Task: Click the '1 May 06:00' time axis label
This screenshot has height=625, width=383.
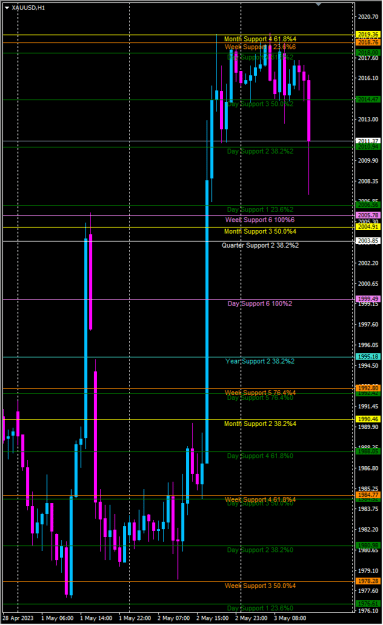Action: [x=57, y=618]
